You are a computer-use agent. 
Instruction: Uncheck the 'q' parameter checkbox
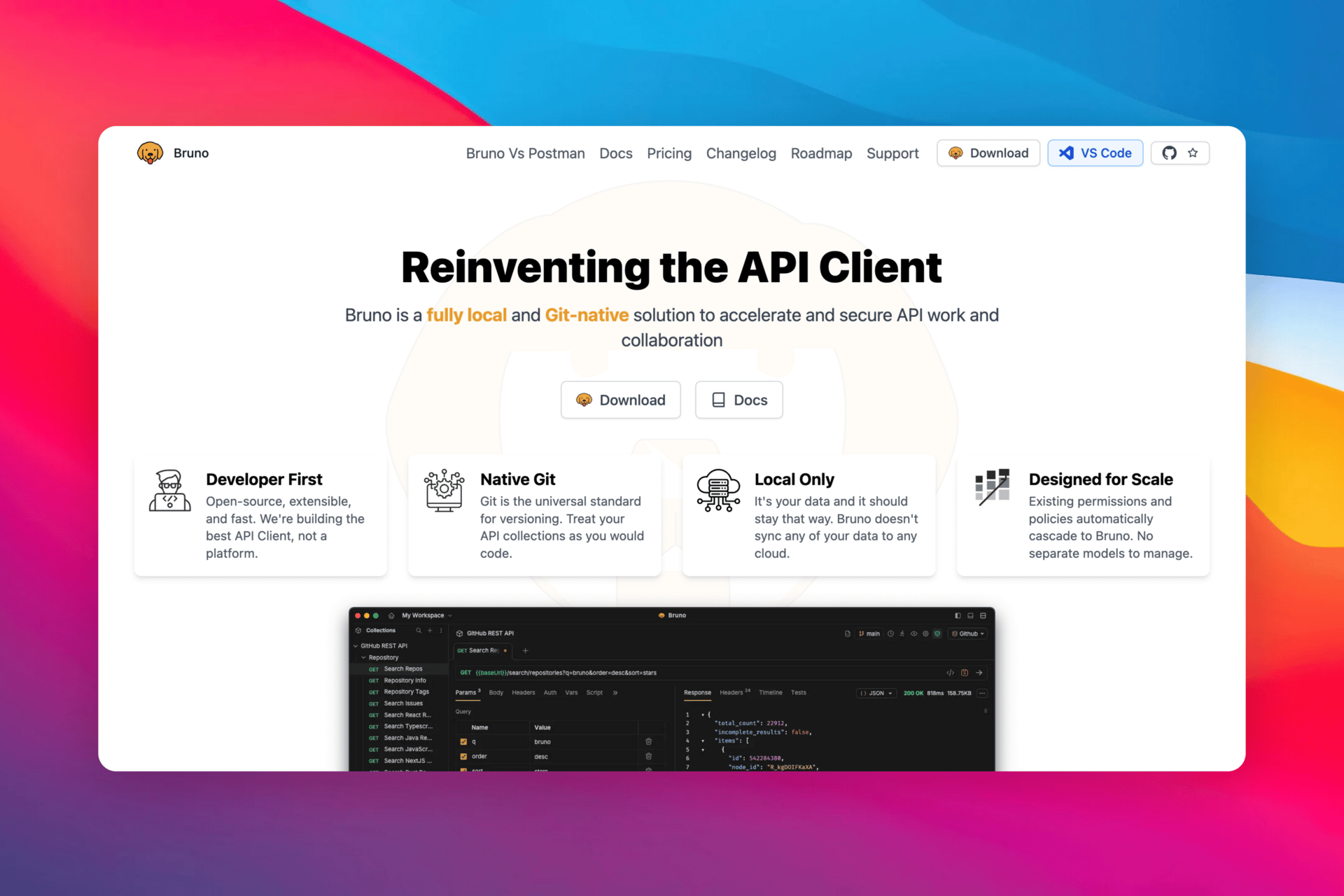click(463, 741)
